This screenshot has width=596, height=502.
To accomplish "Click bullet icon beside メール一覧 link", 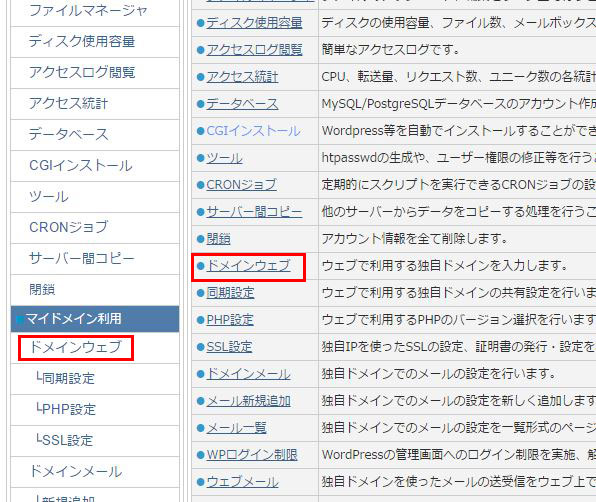I will 201,428.
